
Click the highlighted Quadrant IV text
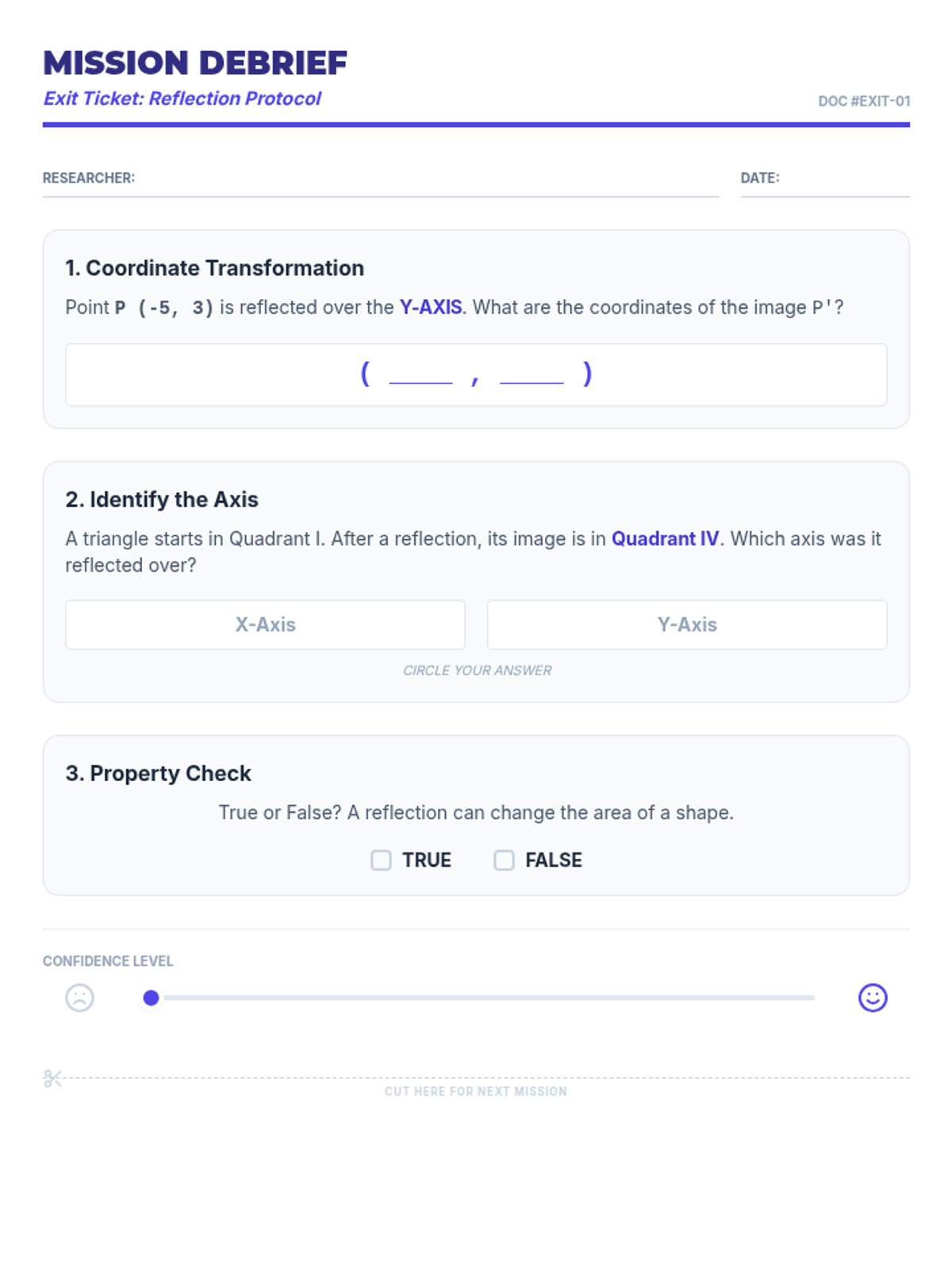coord(665,539)
